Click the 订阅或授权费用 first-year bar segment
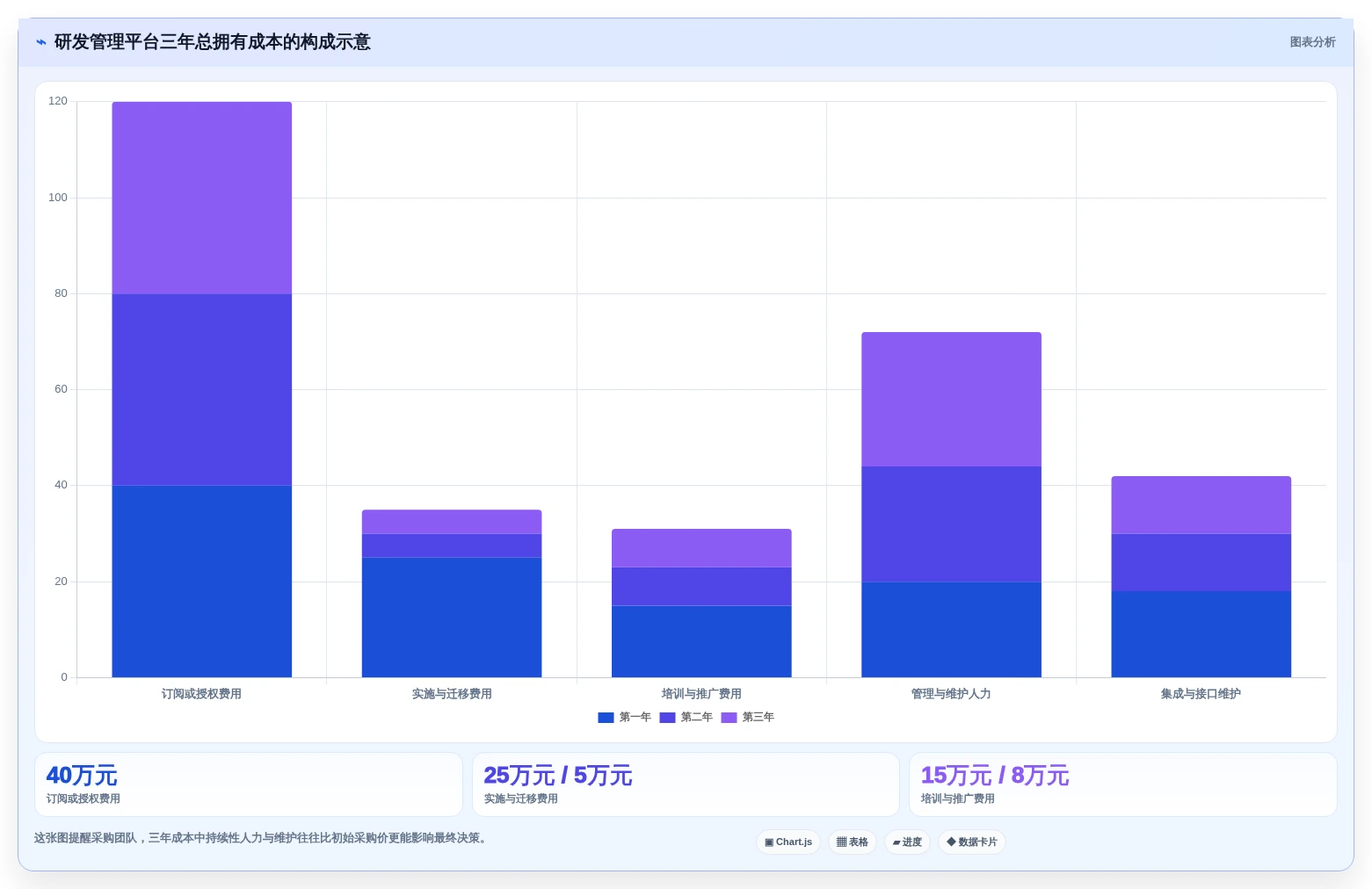The width and height of the screenshot is (1372, 889). click(202, 581)
